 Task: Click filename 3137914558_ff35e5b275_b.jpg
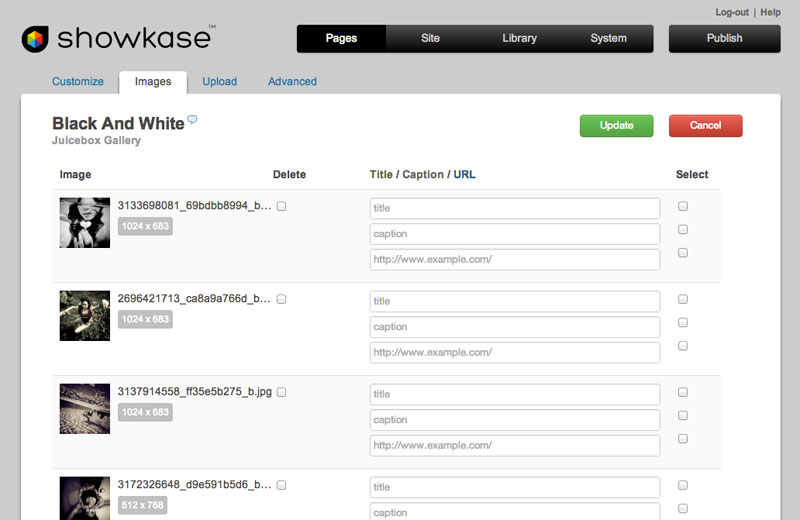coord(195,391)
